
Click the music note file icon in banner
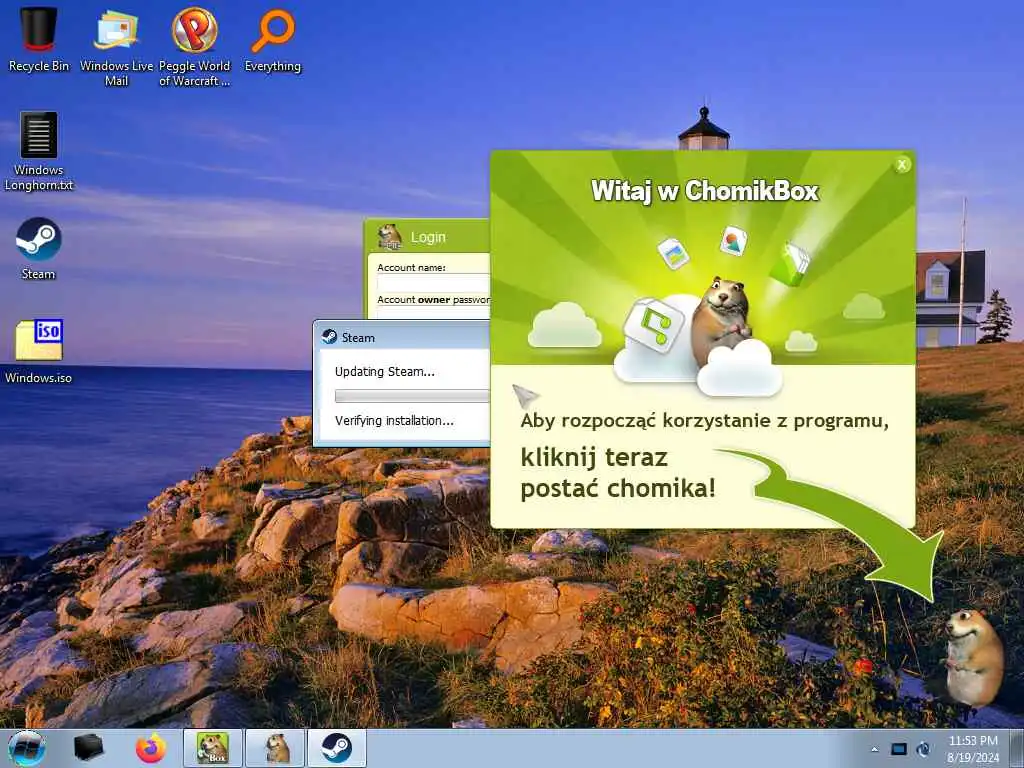click(x=654, y=325)
